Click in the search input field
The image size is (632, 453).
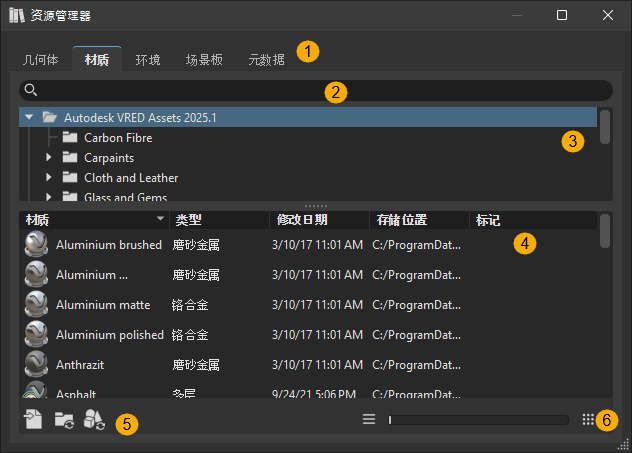(x=316, y=90)
